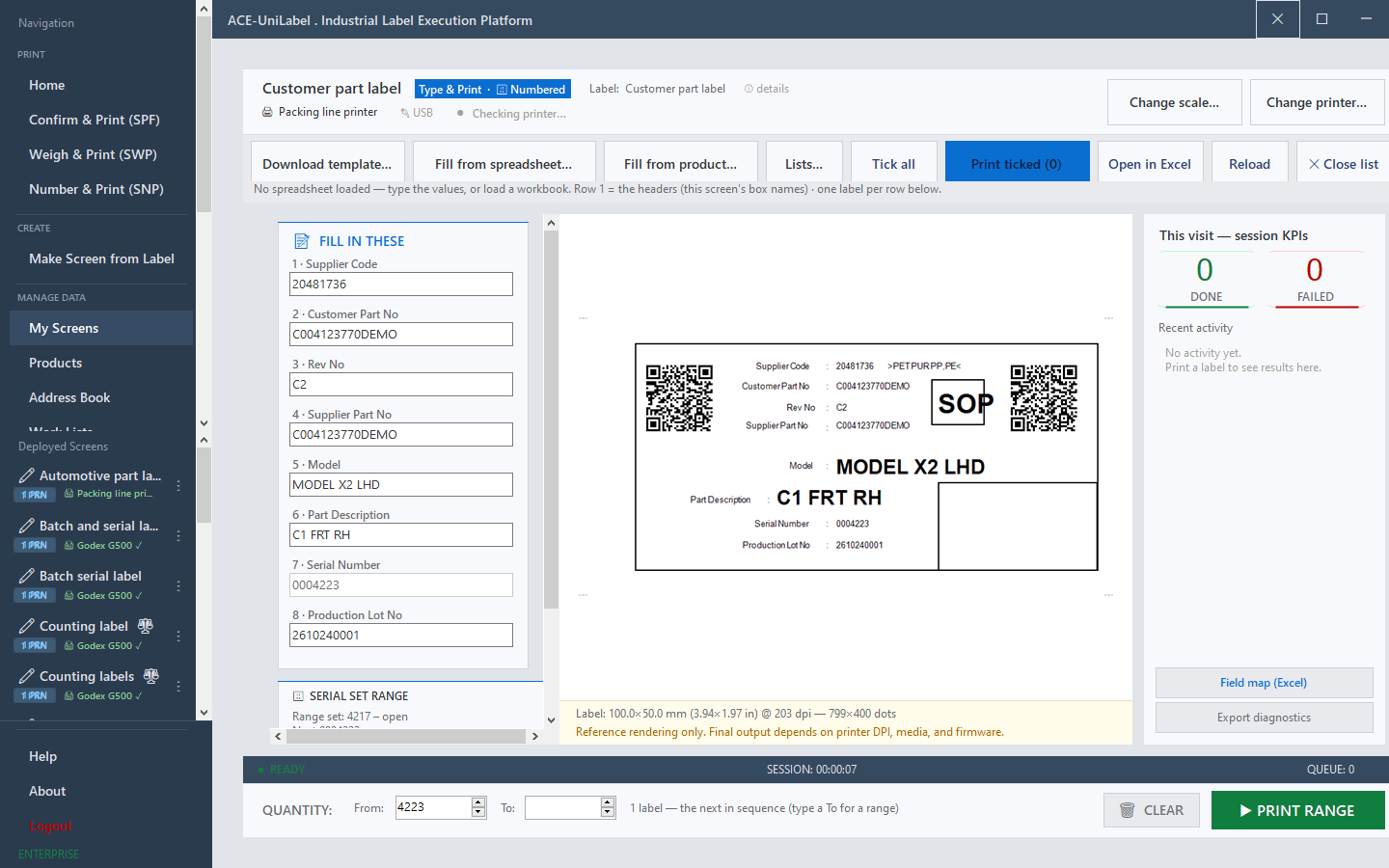Click the form icon beside FILL IN THESE

coord(302,241)
